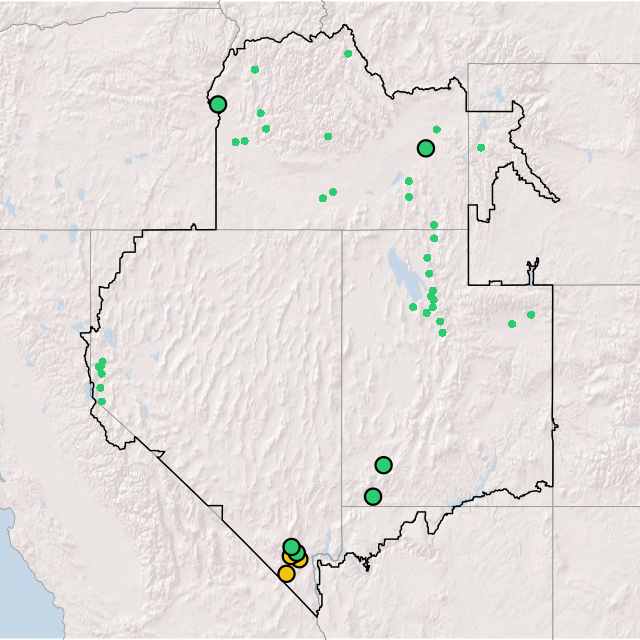Viewport: 640px width, 640px height.
Task: Click small green dot just above northeast large marker
Action: [x=437, y=129]
